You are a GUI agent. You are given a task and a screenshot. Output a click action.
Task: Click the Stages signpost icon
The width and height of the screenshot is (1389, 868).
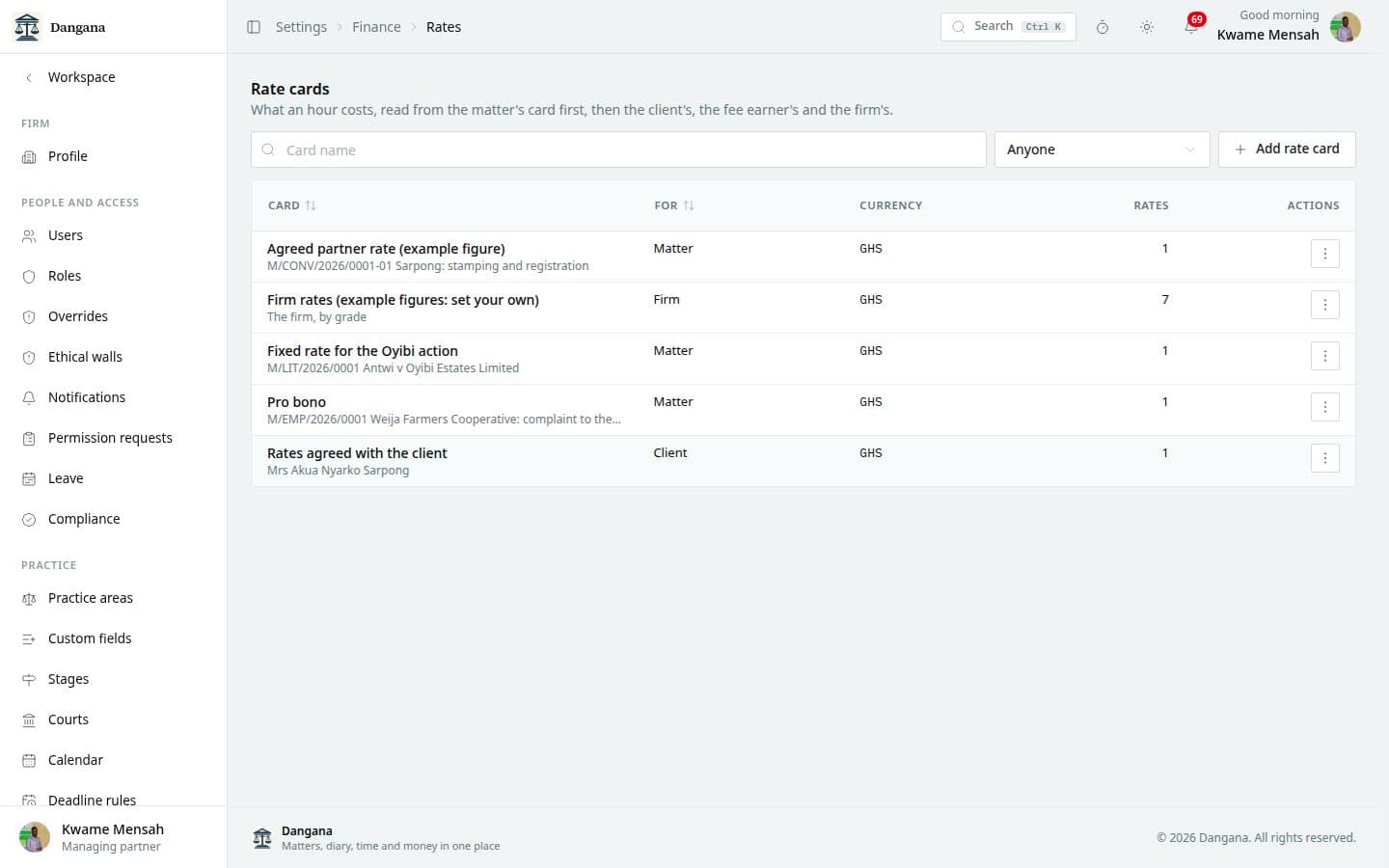29,679
